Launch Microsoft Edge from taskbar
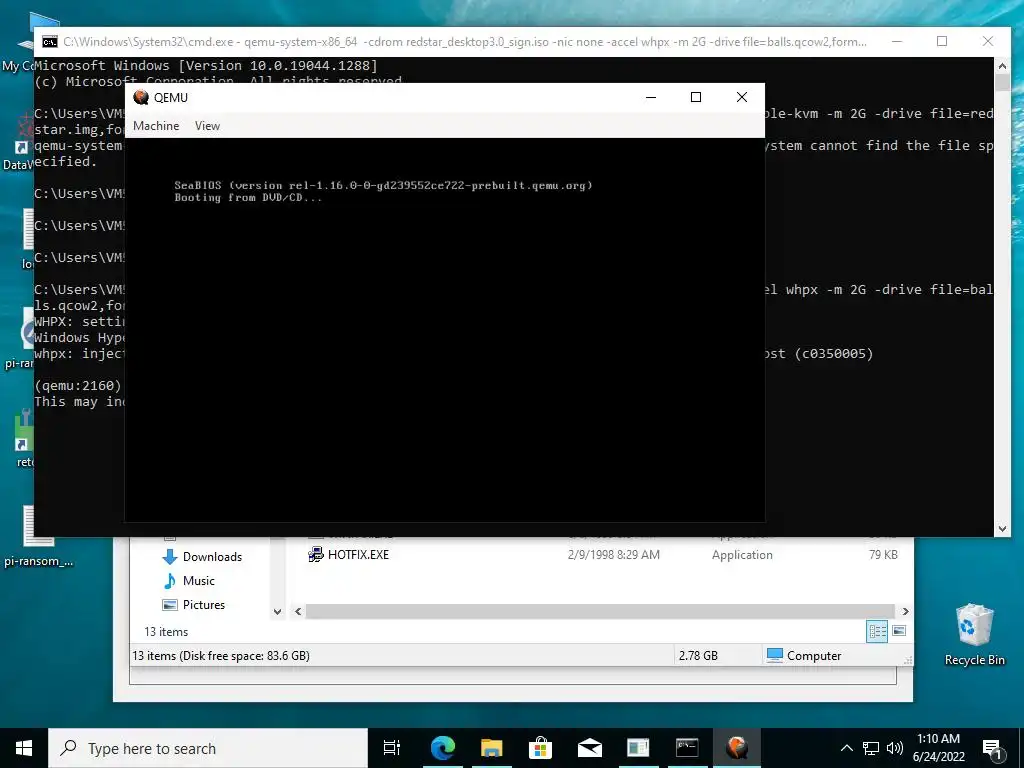Screen dimensions: 1024x768 (x=443, y=748)
